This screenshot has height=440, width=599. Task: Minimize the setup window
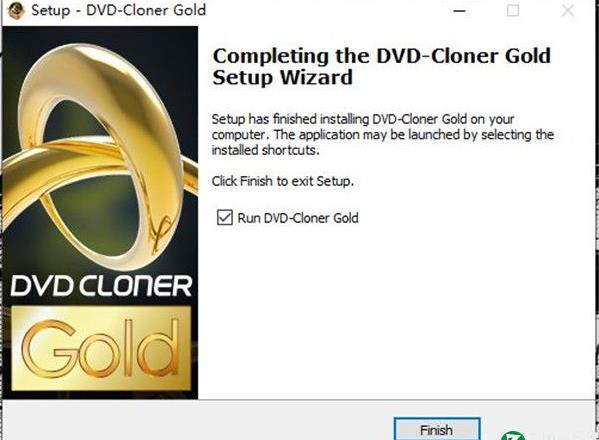[459, 11]
